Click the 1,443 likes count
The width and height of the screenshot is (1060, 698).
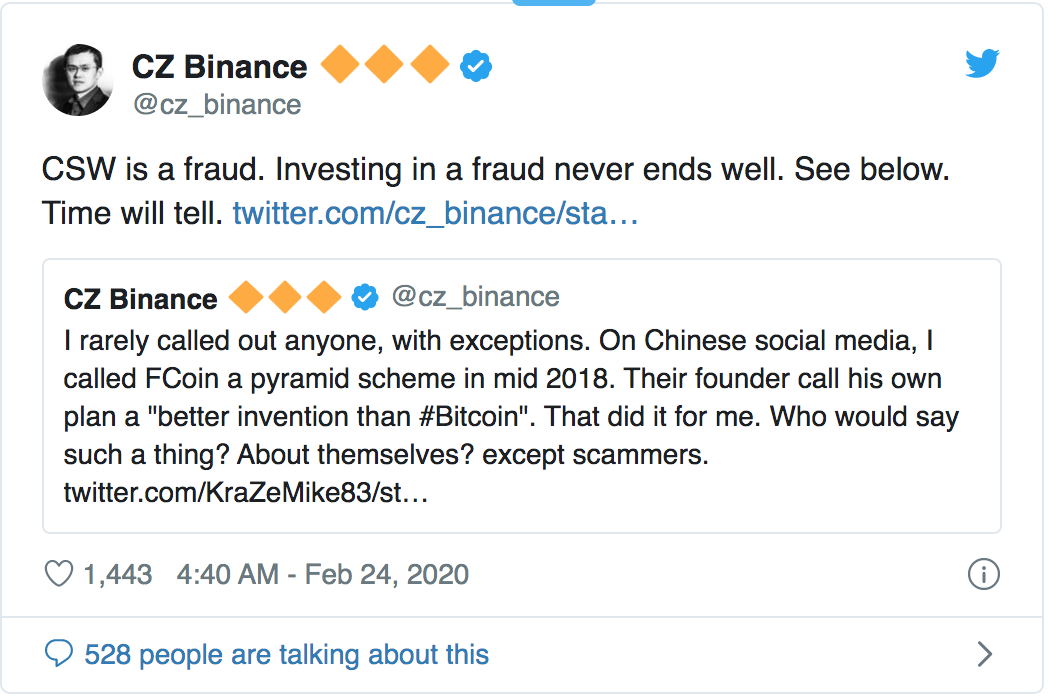tap(117, 574)
